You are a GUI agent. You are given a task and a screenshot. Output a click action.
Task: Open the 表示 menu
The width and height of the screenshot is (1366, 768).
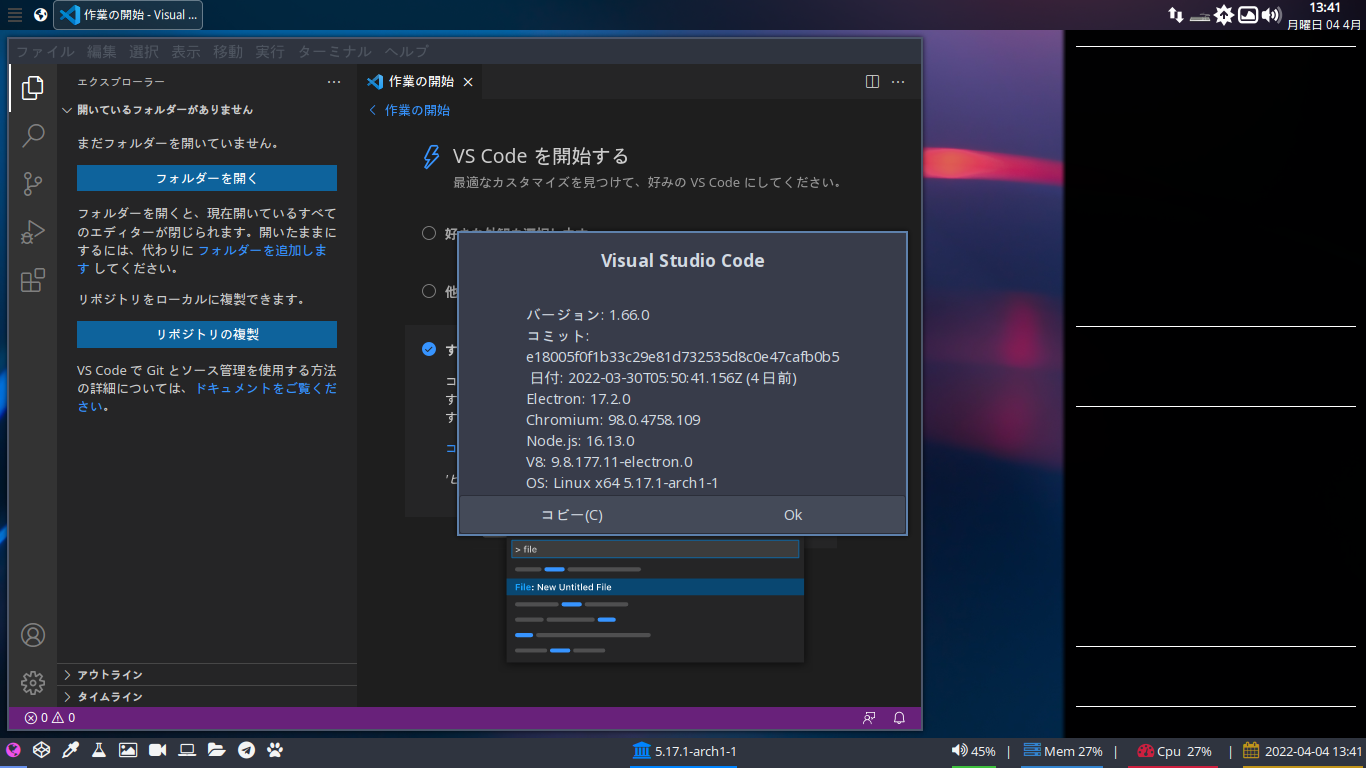pos(186,52)
